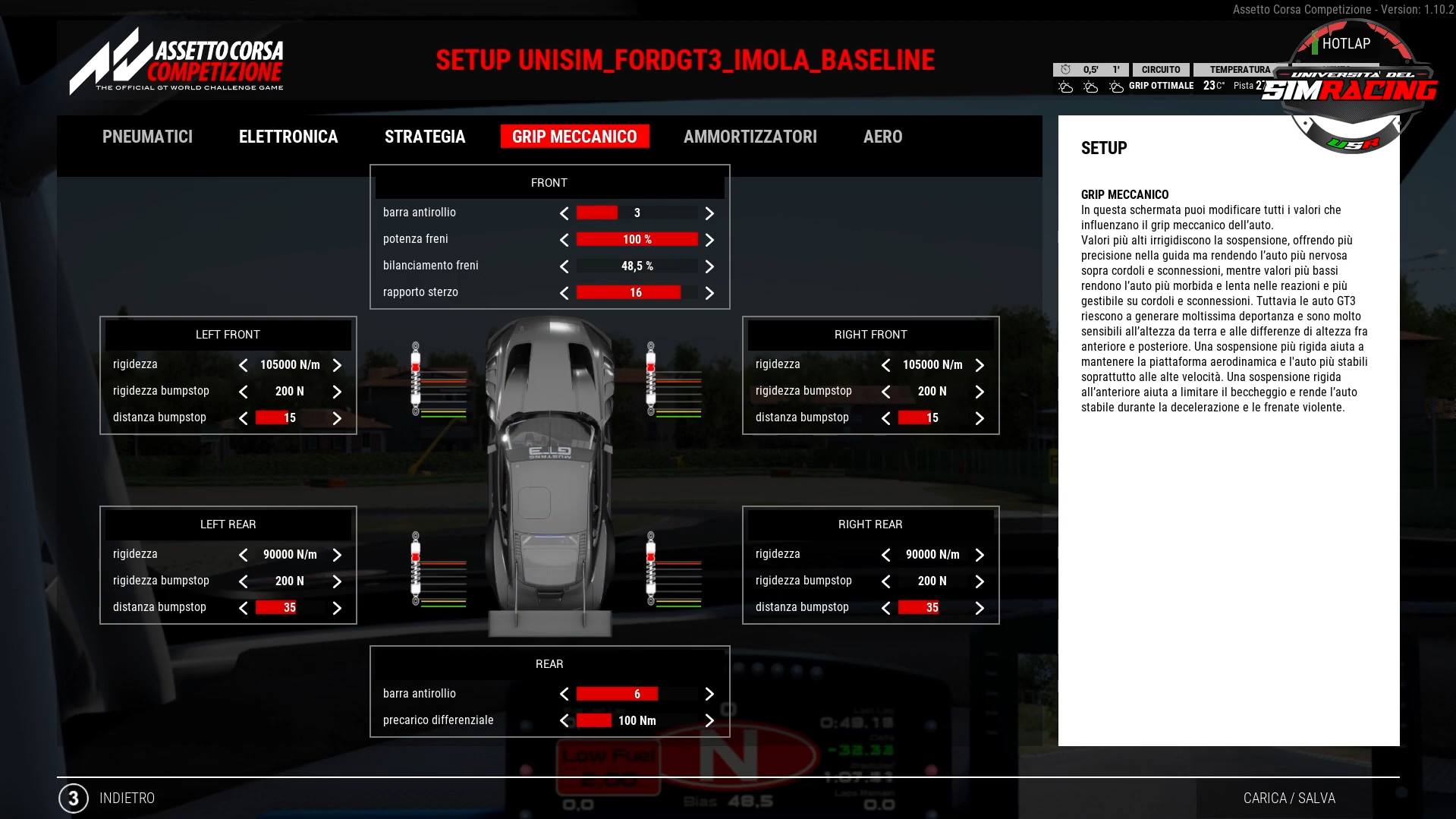Select the Elettronica tab
Image resolution: width=1456 pixels, height=819 pixels.
coord(288,137)
